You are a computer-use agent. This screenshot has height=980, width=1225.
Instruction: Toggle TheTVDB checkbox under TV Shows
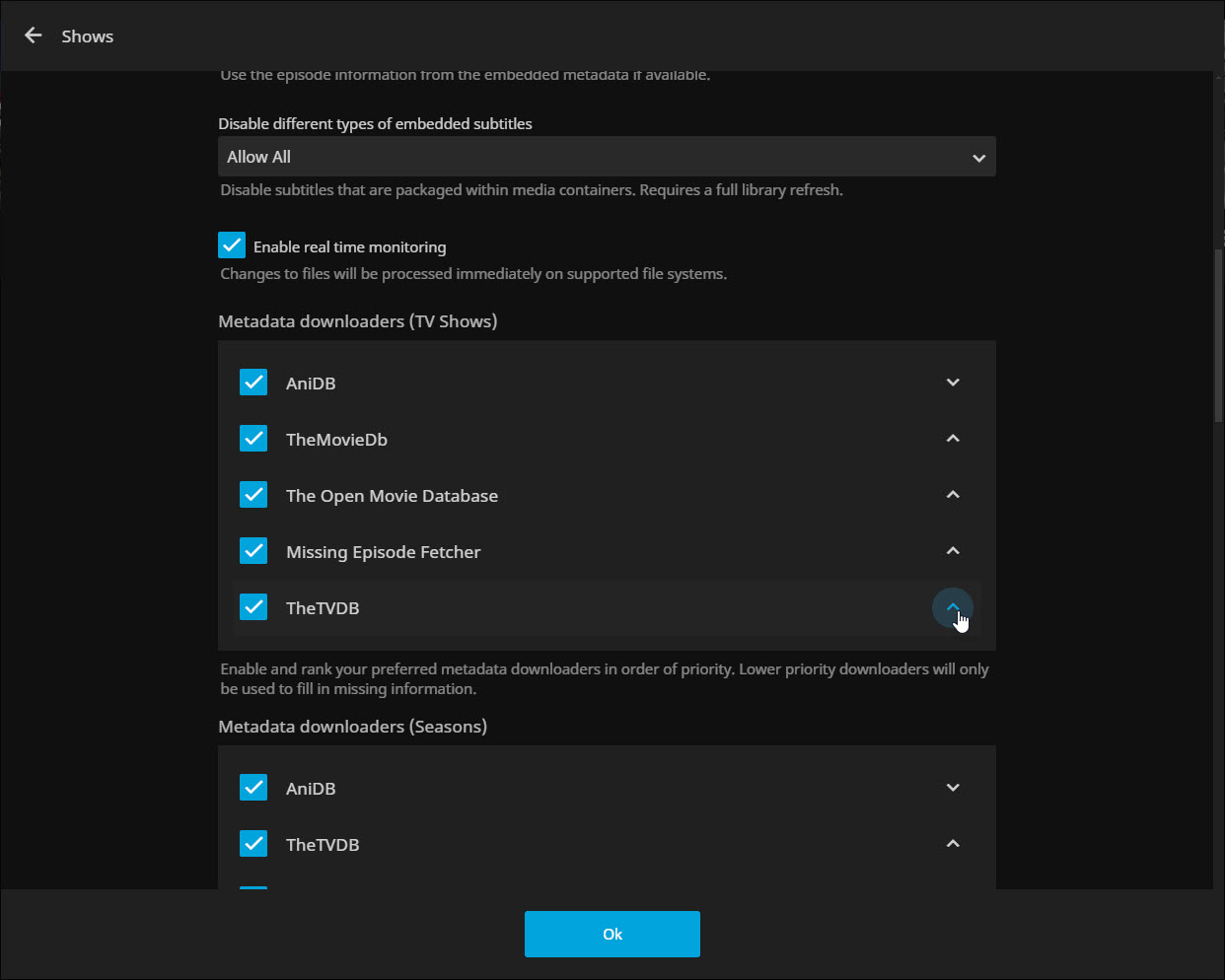pos(253,607)
